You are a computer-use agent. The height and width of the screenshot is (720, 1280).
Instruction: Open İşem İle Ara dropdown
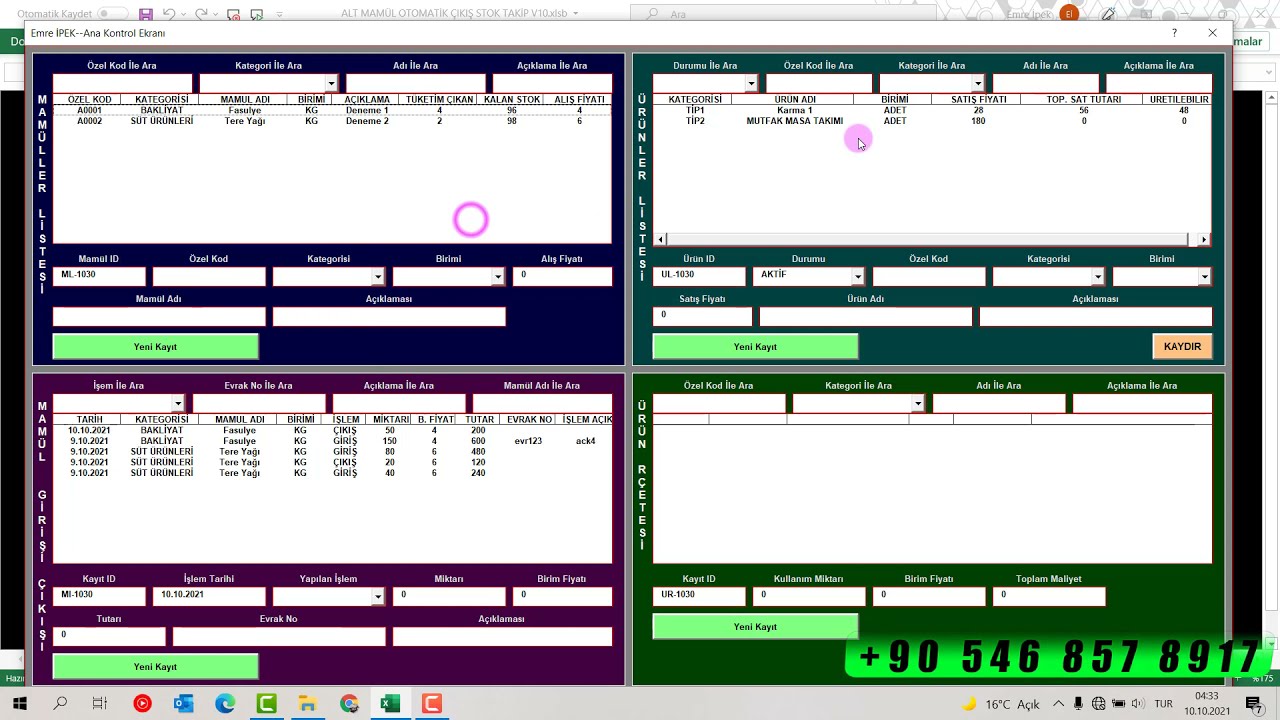(x=178, y=404)
